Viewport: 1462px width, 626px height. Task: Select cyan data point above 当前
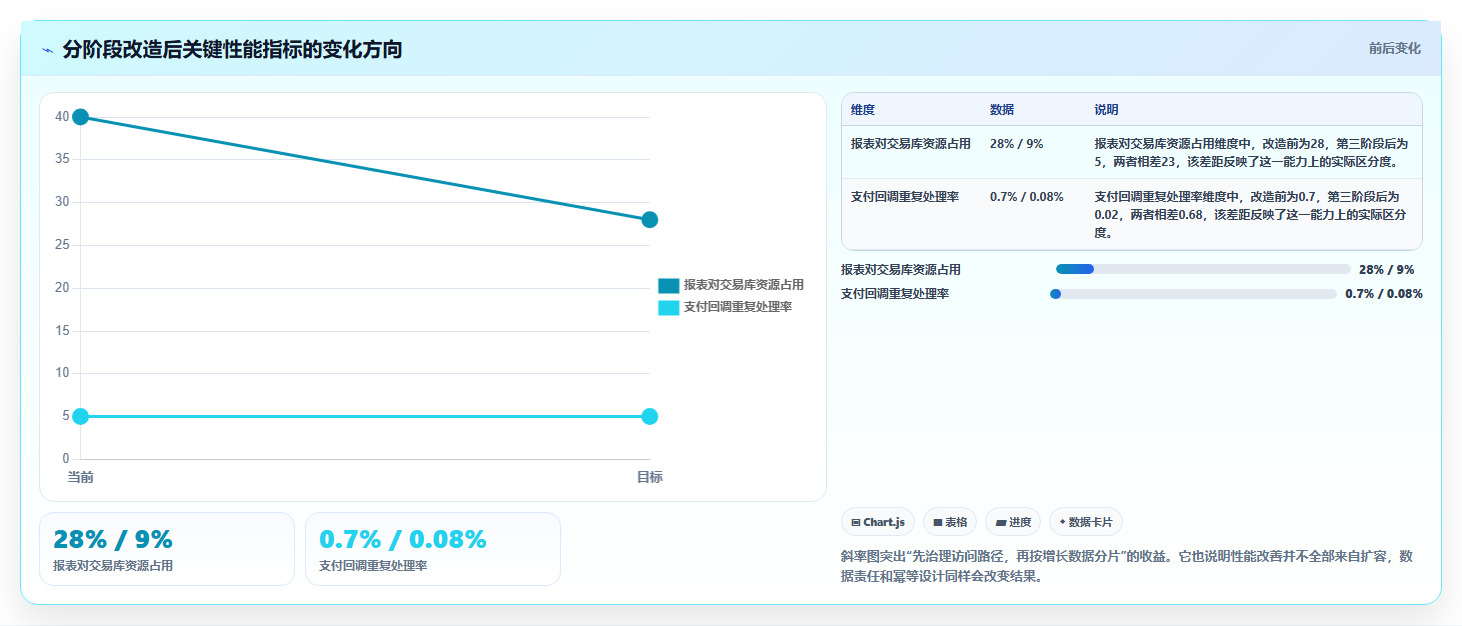click(x=81, y=416)
